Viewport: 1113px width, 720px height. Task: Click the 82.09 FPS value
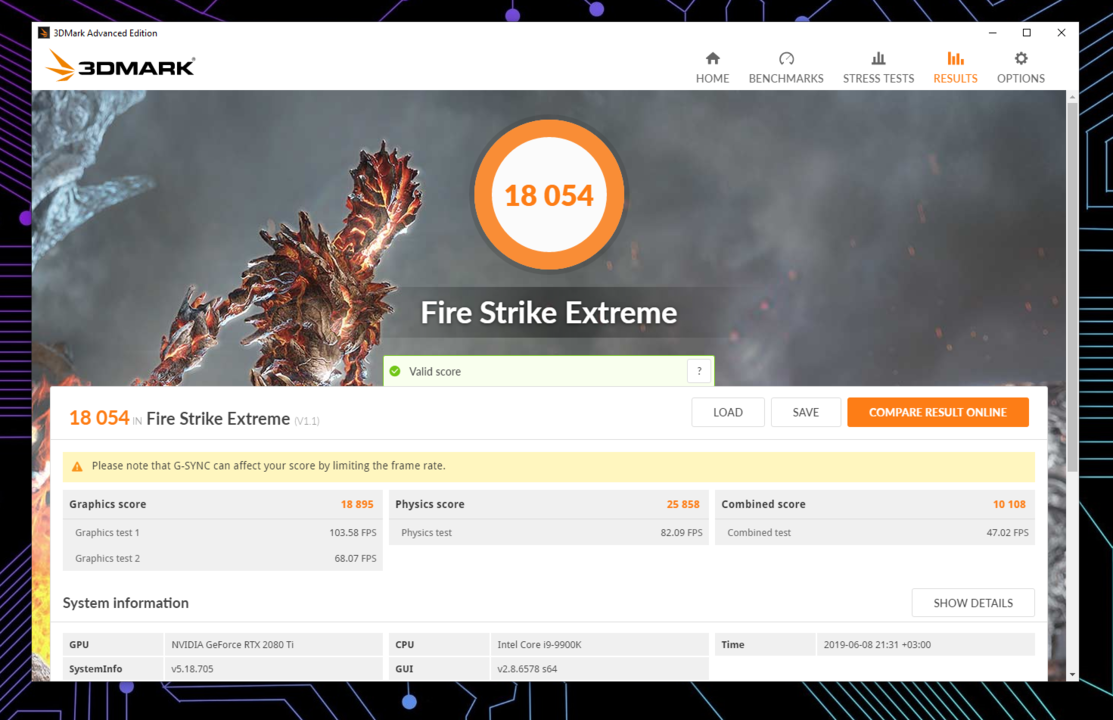[681, 533]
